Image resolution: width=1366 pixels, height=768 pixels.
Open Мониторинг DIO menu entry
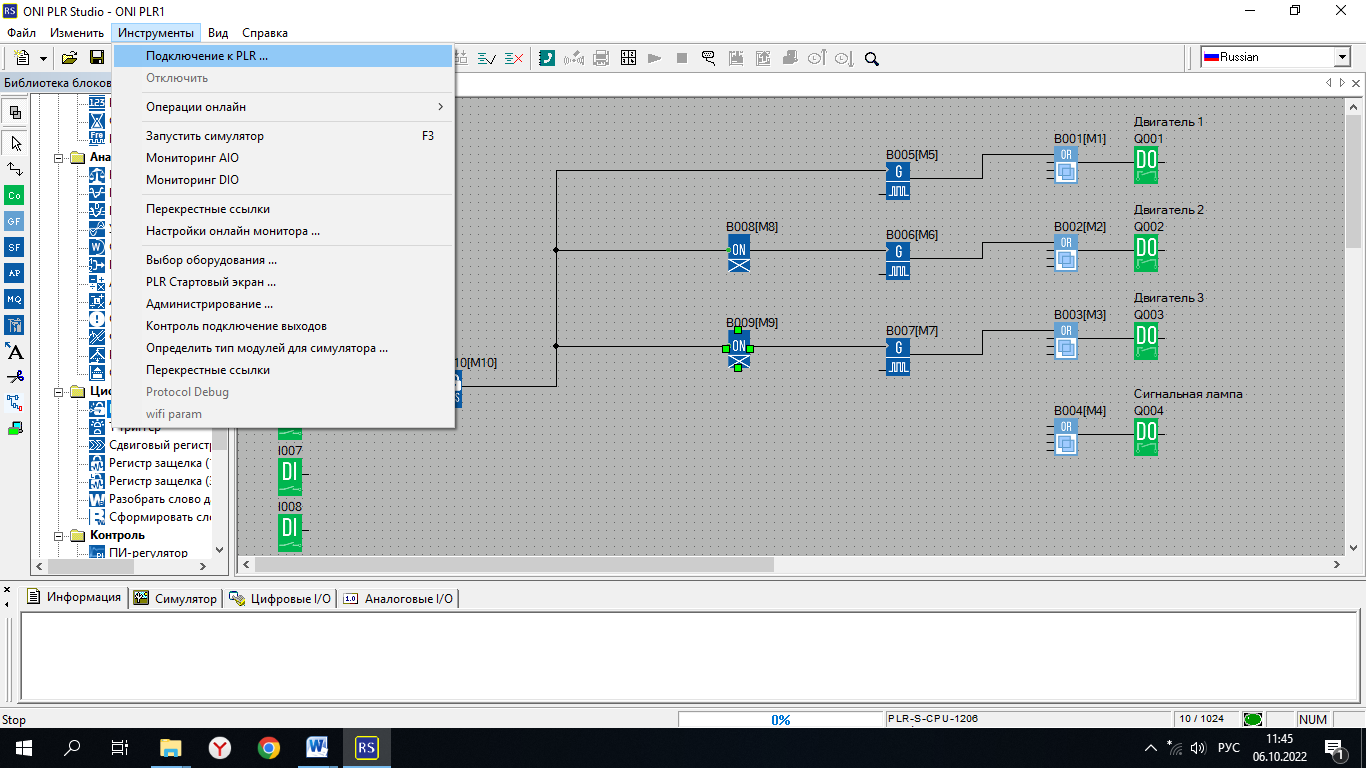[283, 180]
